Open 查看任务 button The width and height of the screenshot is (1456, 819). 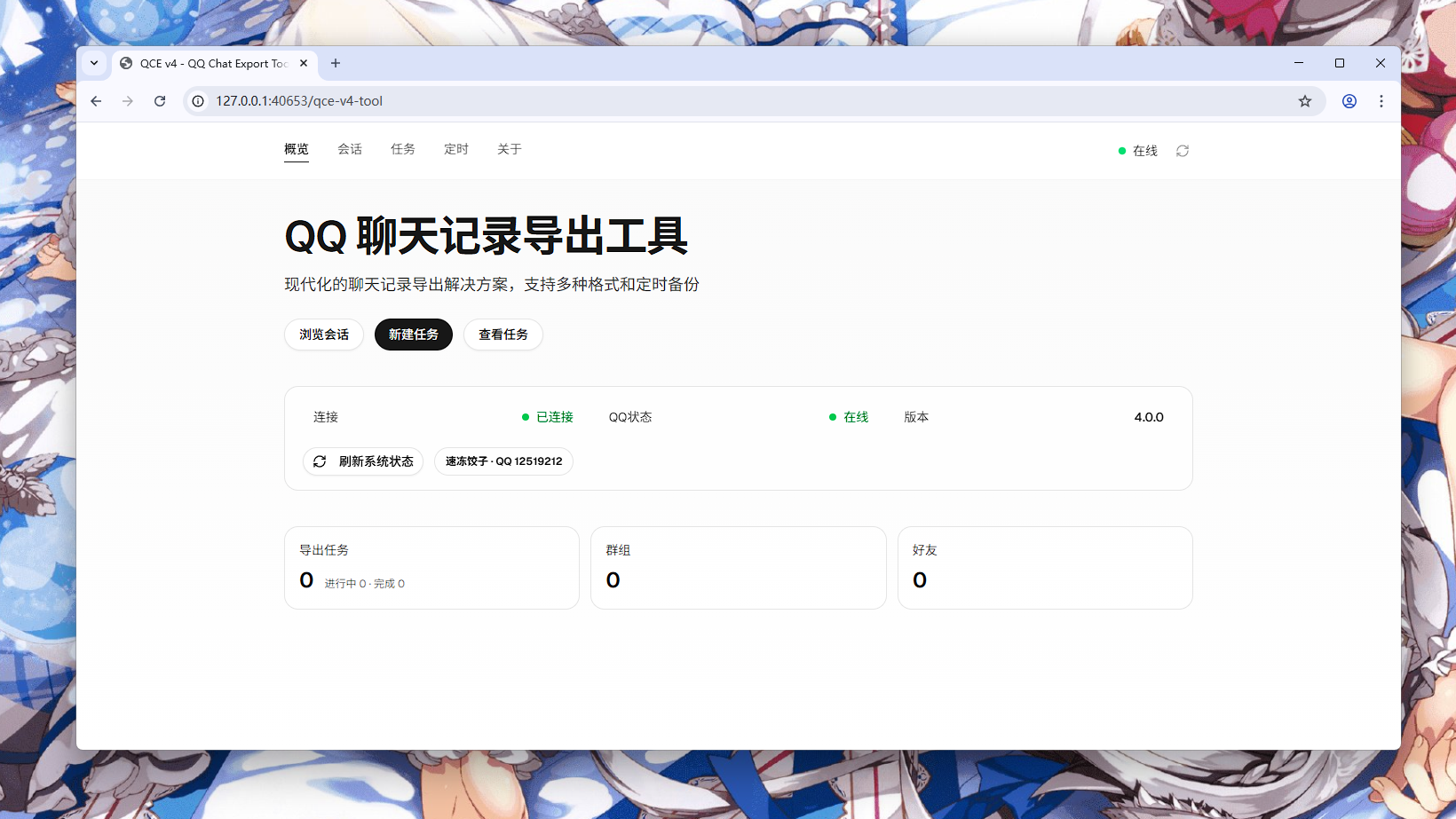click(x=503, y=335)
